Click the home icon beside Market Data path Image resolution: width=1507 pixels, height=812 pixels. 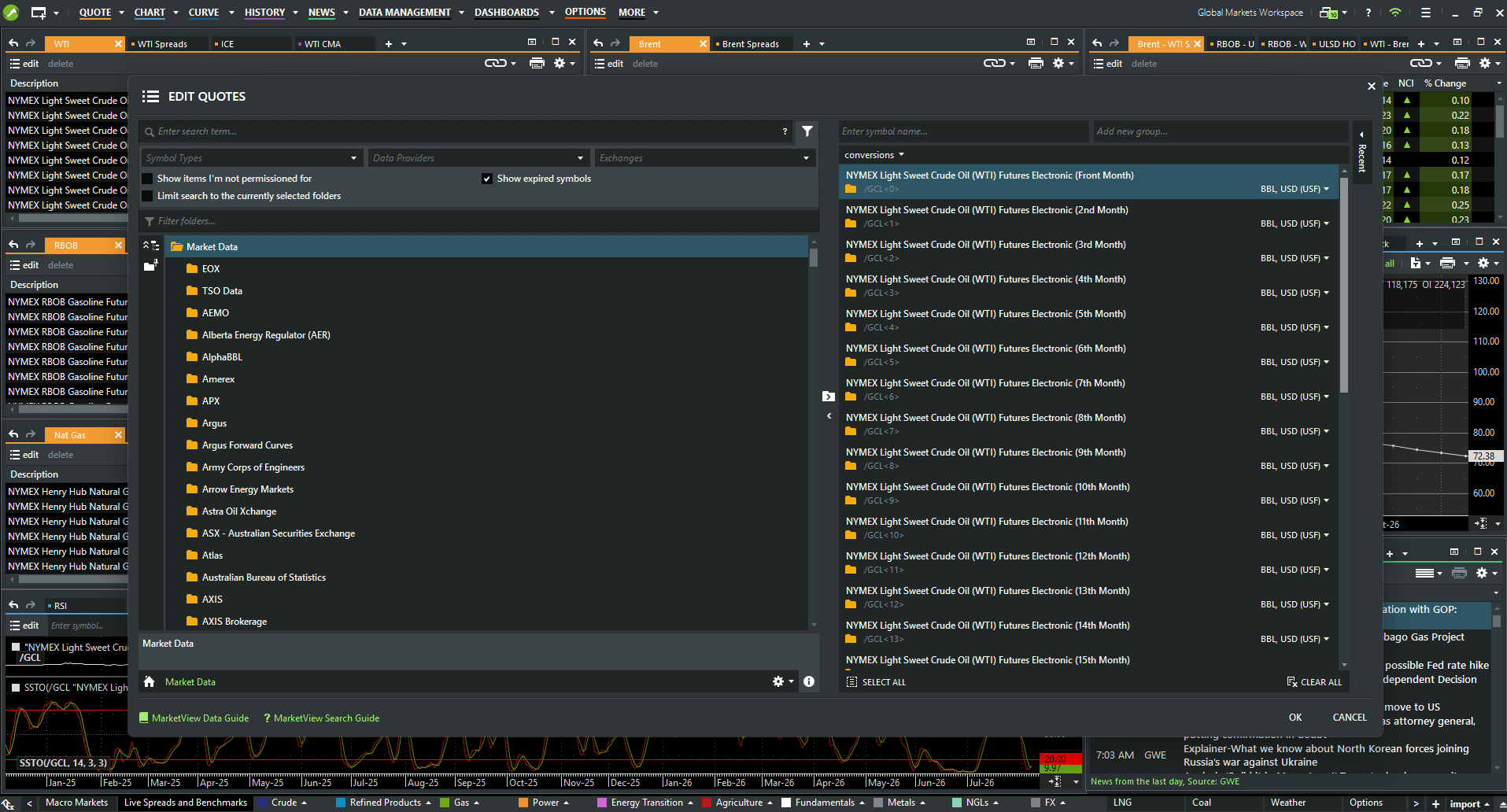click(149, 681)
